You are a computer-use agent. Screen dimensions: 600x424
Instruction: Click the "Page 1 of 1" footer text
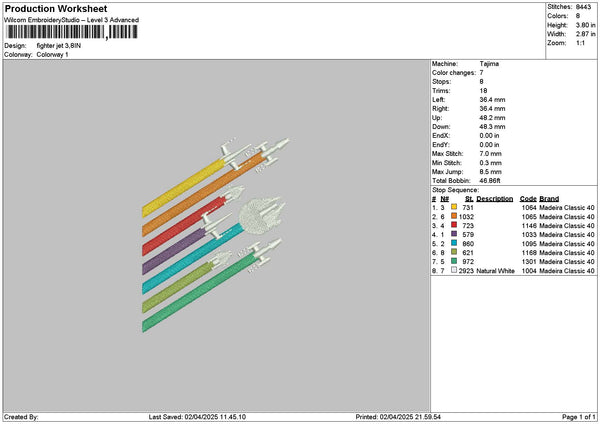point(579,417)
